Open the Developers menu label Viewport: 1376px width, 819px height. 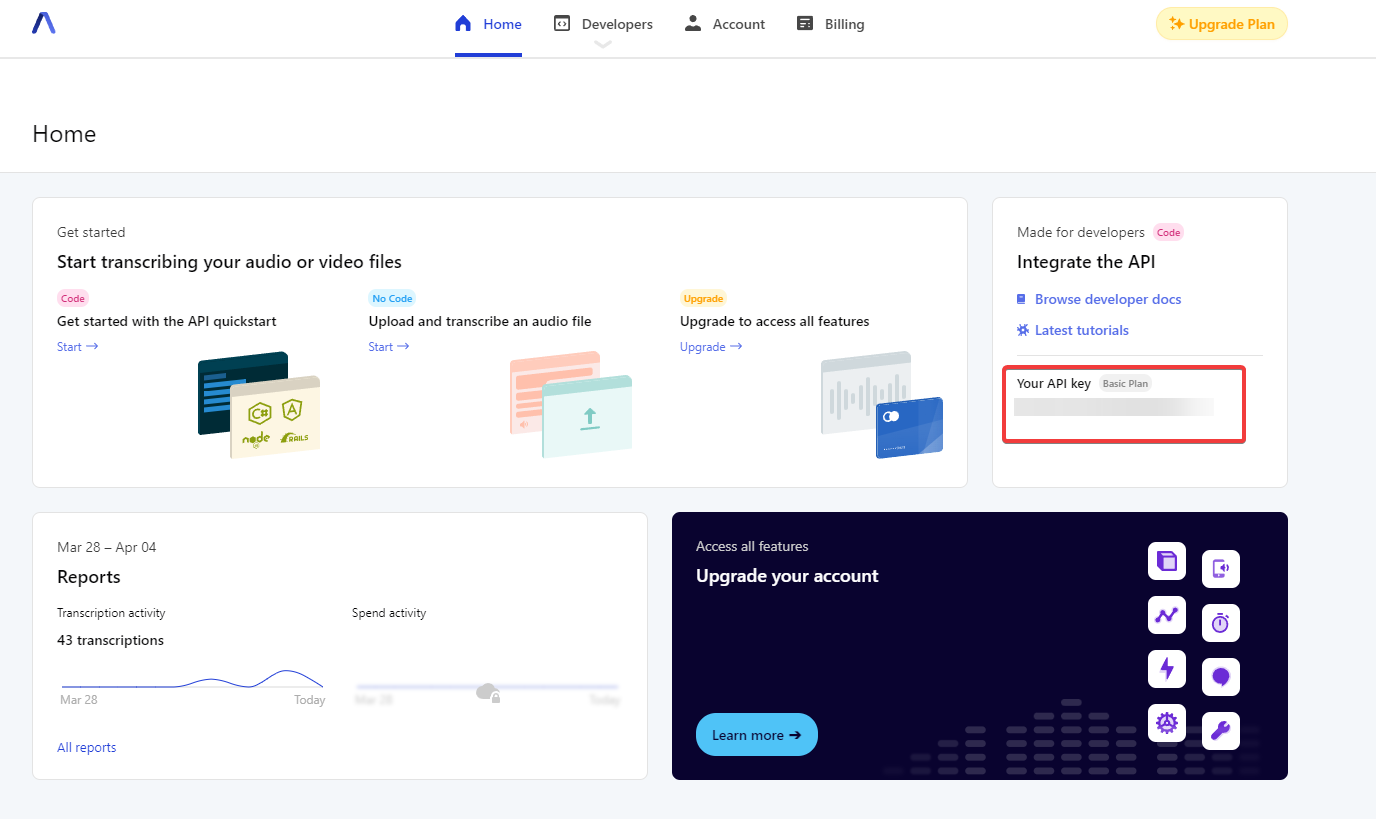pyautogui.click(x=617, y=24)
